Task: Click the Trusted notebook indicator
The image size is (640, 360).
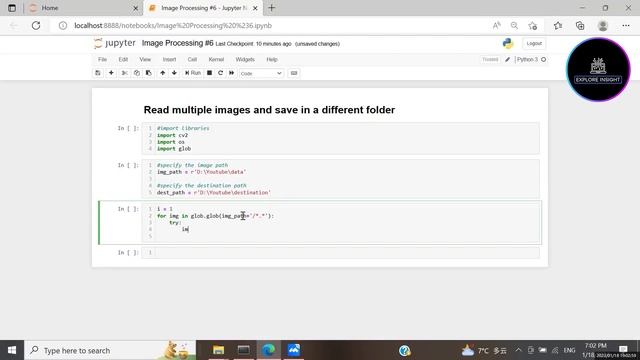Action: click(x=490, y=60)
